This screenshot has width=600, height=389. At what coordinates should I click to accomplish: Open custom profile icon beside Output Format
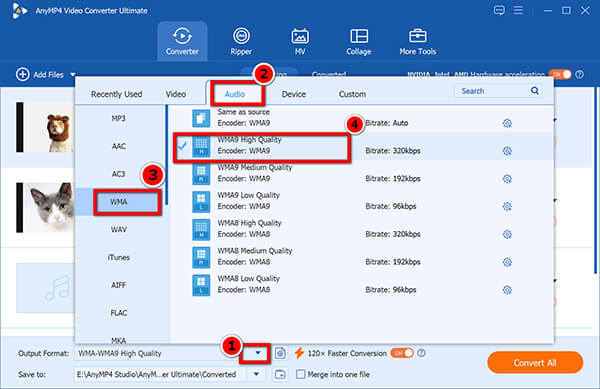click(x=280, y=353)
